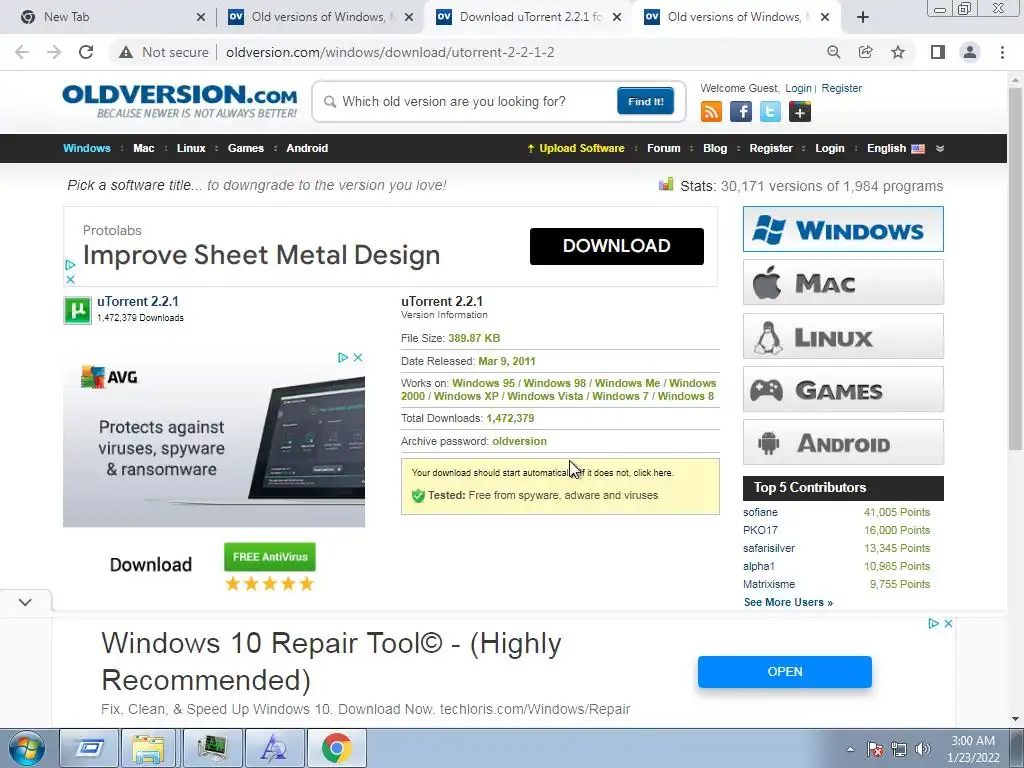Open a new browser tab
Viewport: 1024px width, 768px height.
(863, 17)
